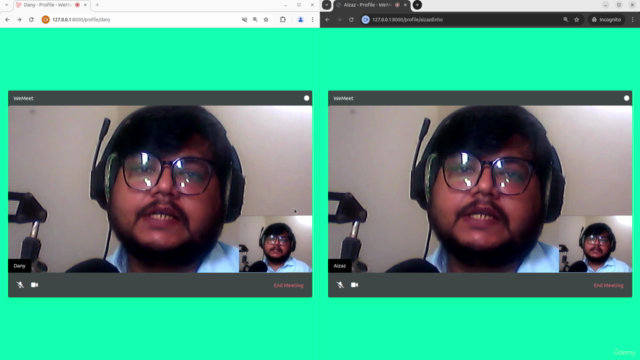
Task: Open Extensions puzzle icon in left browser
Action: (x=283, y=20)
